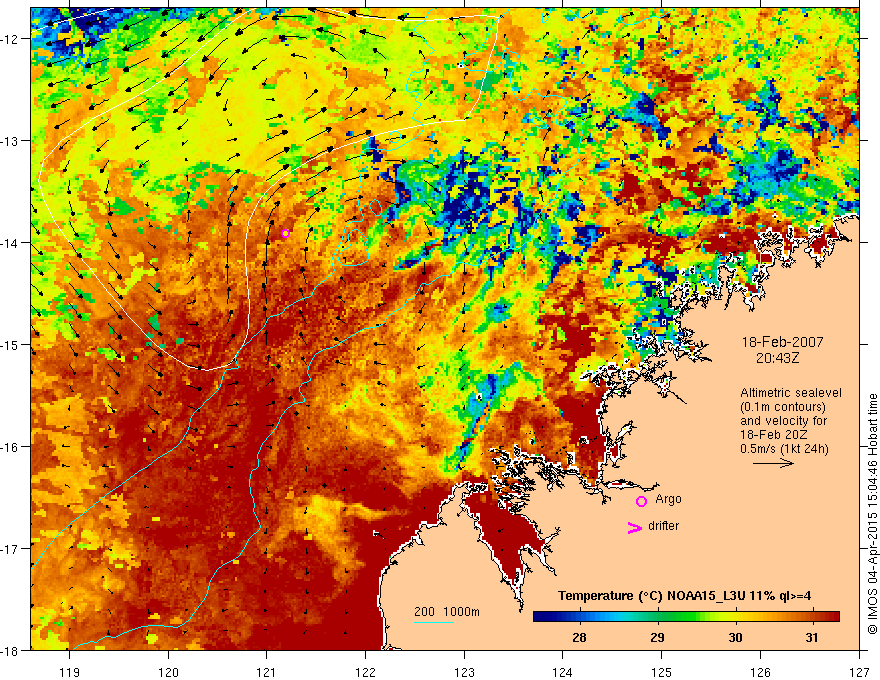This screenshot has width=880, height=680.
Task: Click the '18-Feb 20Z' text
Action: coord(771,435)
